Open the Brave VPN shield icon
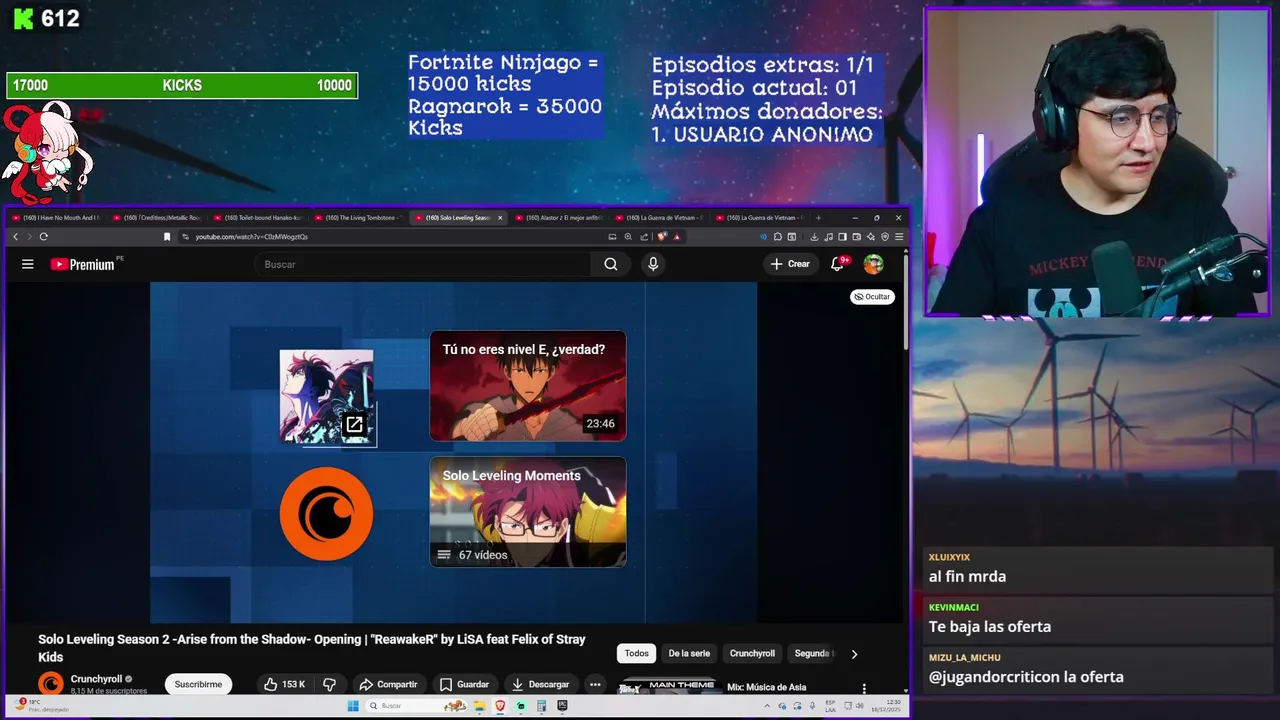 click(x=885, y=237)
